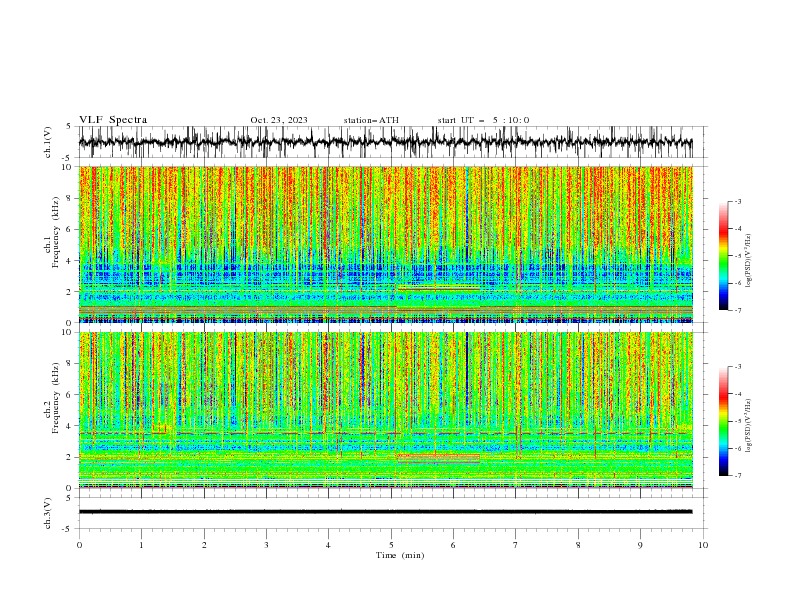The width and height of the screenshot is (792, 612).
Task: Click the ch.1 spectrogram panel
Action: [x=385, y=244]
